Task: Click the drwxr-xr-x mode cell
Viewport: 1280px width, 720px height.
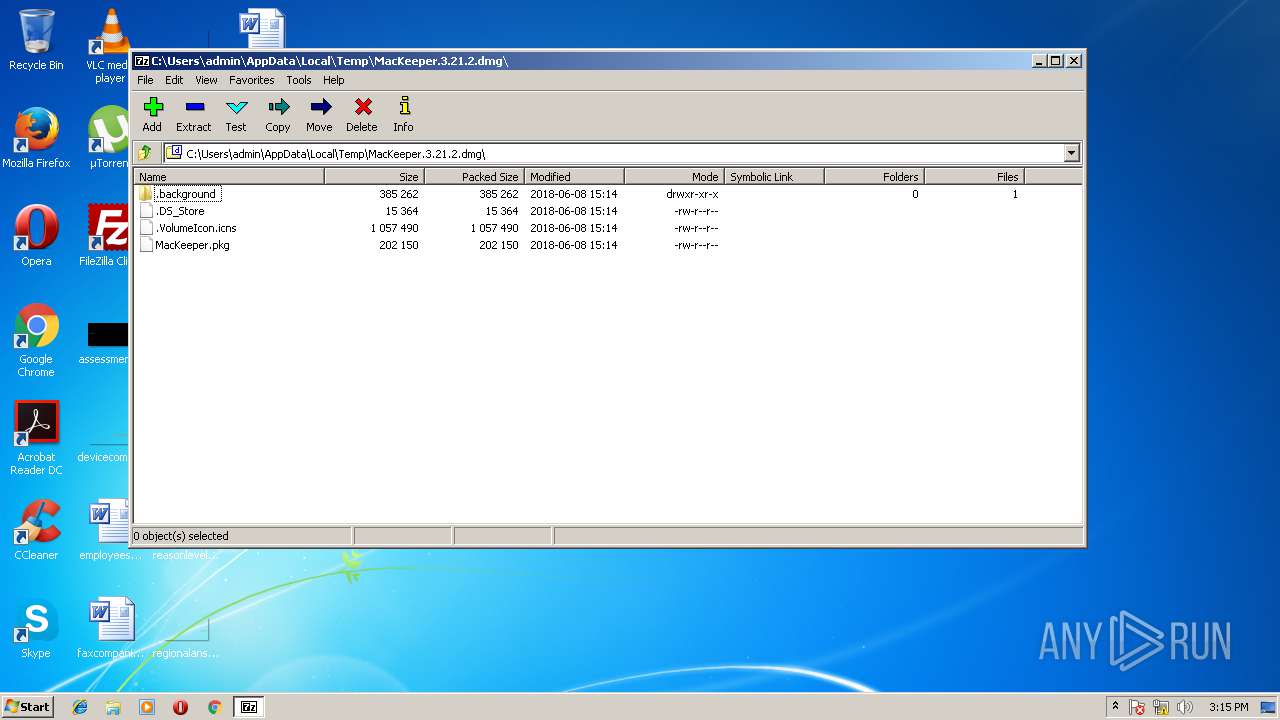Action: click(x=692, y=194)
